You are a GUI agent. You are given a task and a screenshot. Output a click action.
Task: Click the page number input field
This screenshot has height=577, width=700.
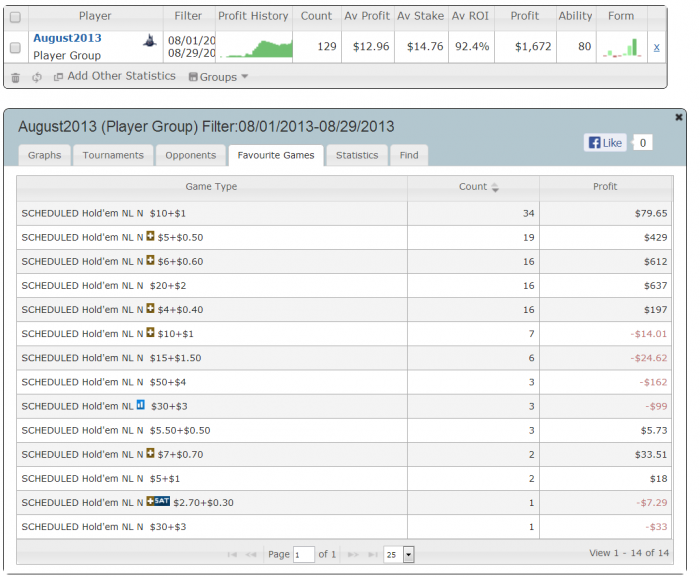(304, 555)
